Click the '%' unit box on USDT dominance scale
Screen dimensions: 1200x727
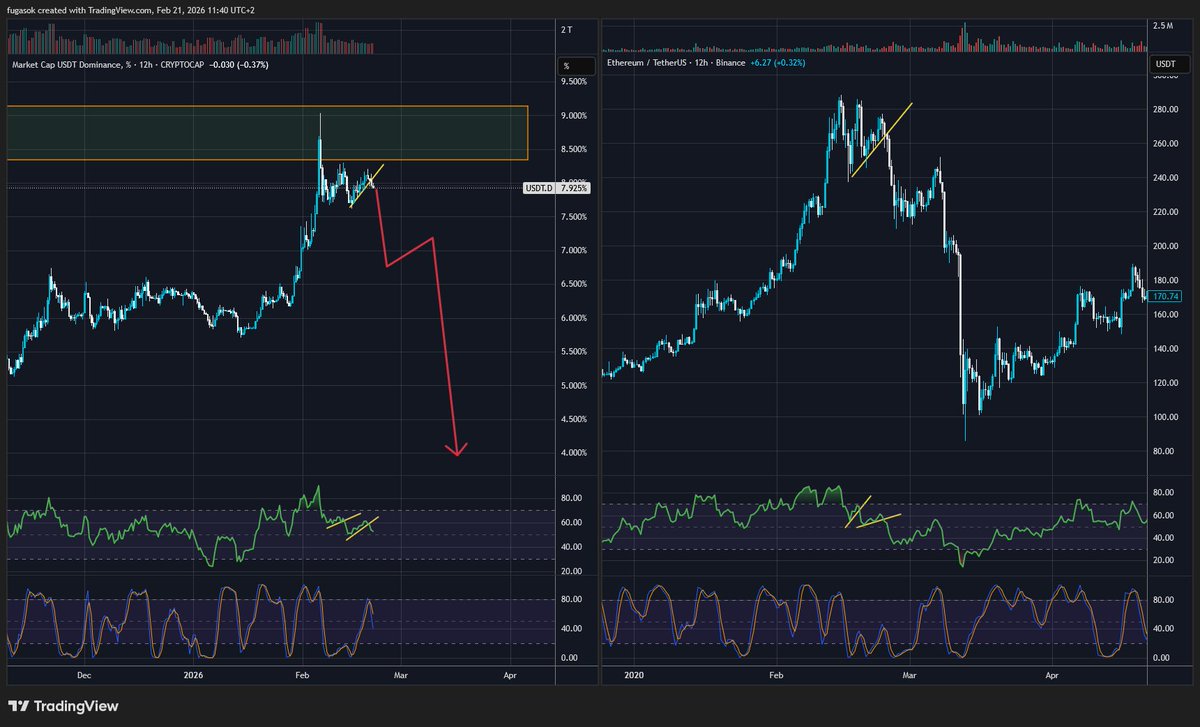click(x=574, y=66)
